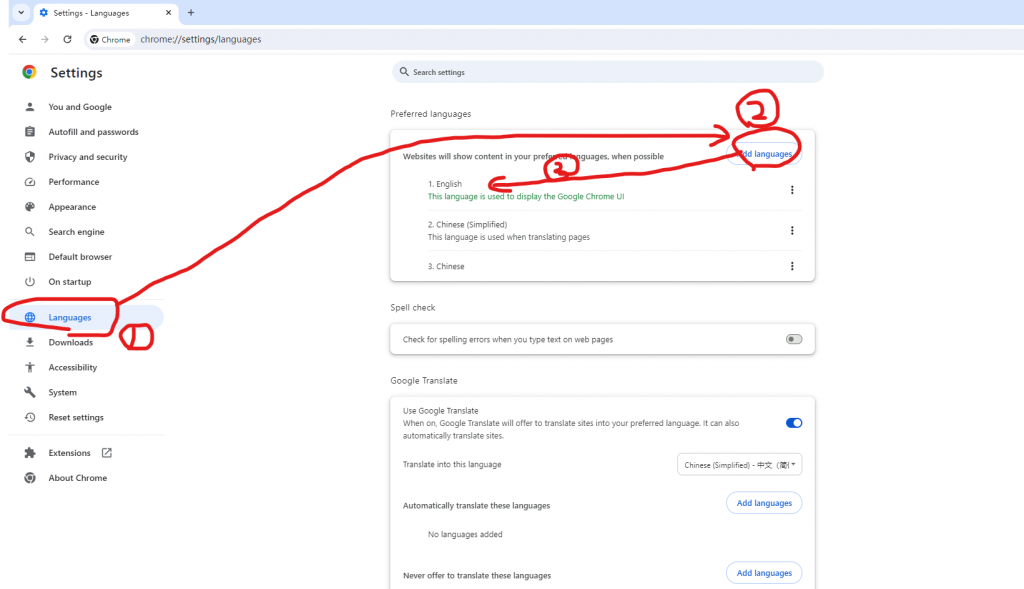Click the back navigation arrow
This screenshot has width=1024, height=589.
tap(22, 39)
